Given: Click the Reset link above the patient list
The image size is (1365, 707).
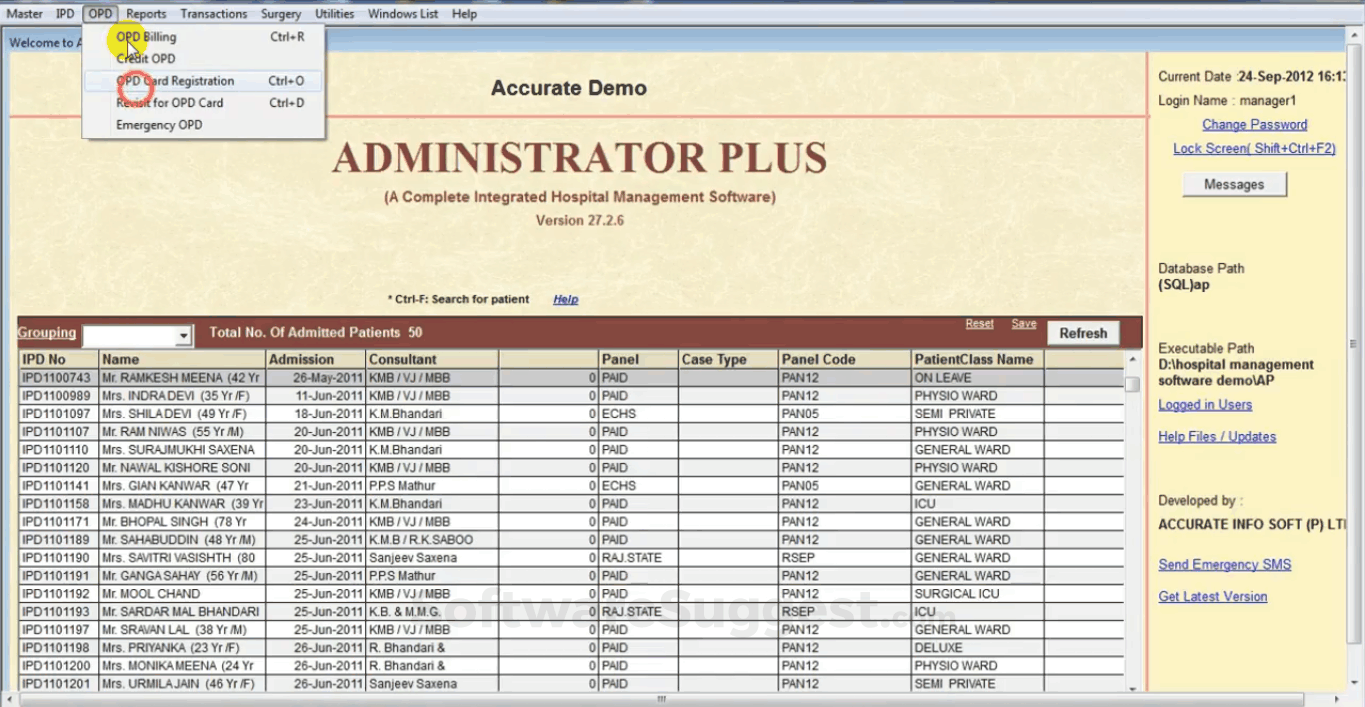Looking at the screenshot, I should coord(979,323).
